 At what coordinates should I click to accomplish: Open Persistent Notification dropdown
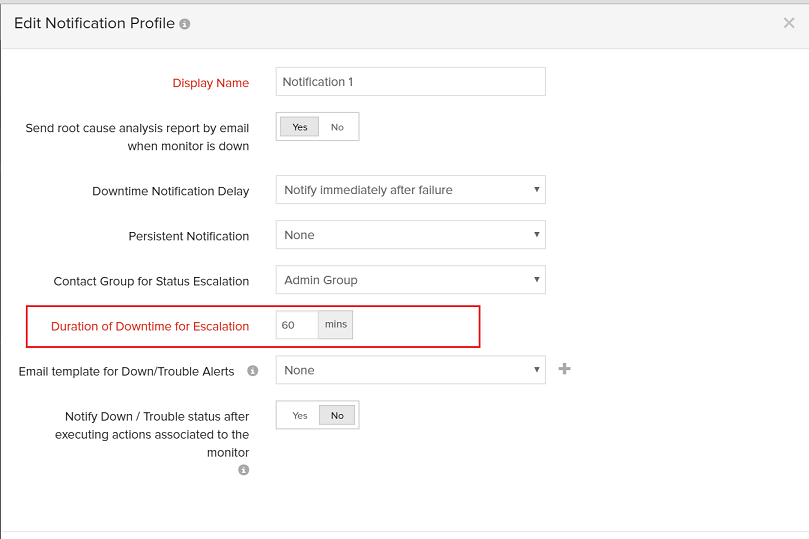[410, 235]
